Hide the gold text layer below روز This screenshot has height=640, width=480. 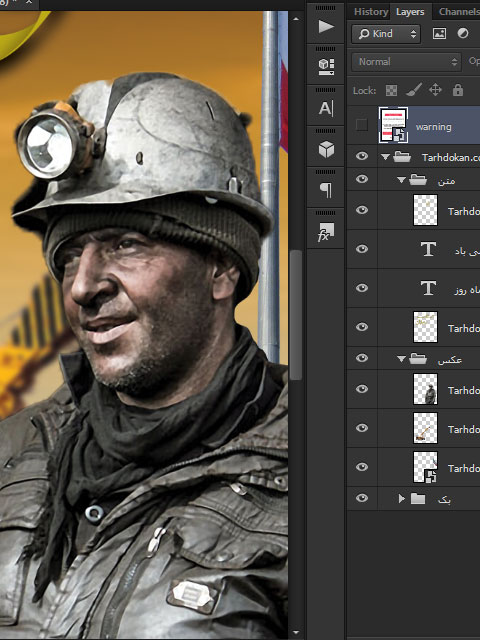[362, 327]
